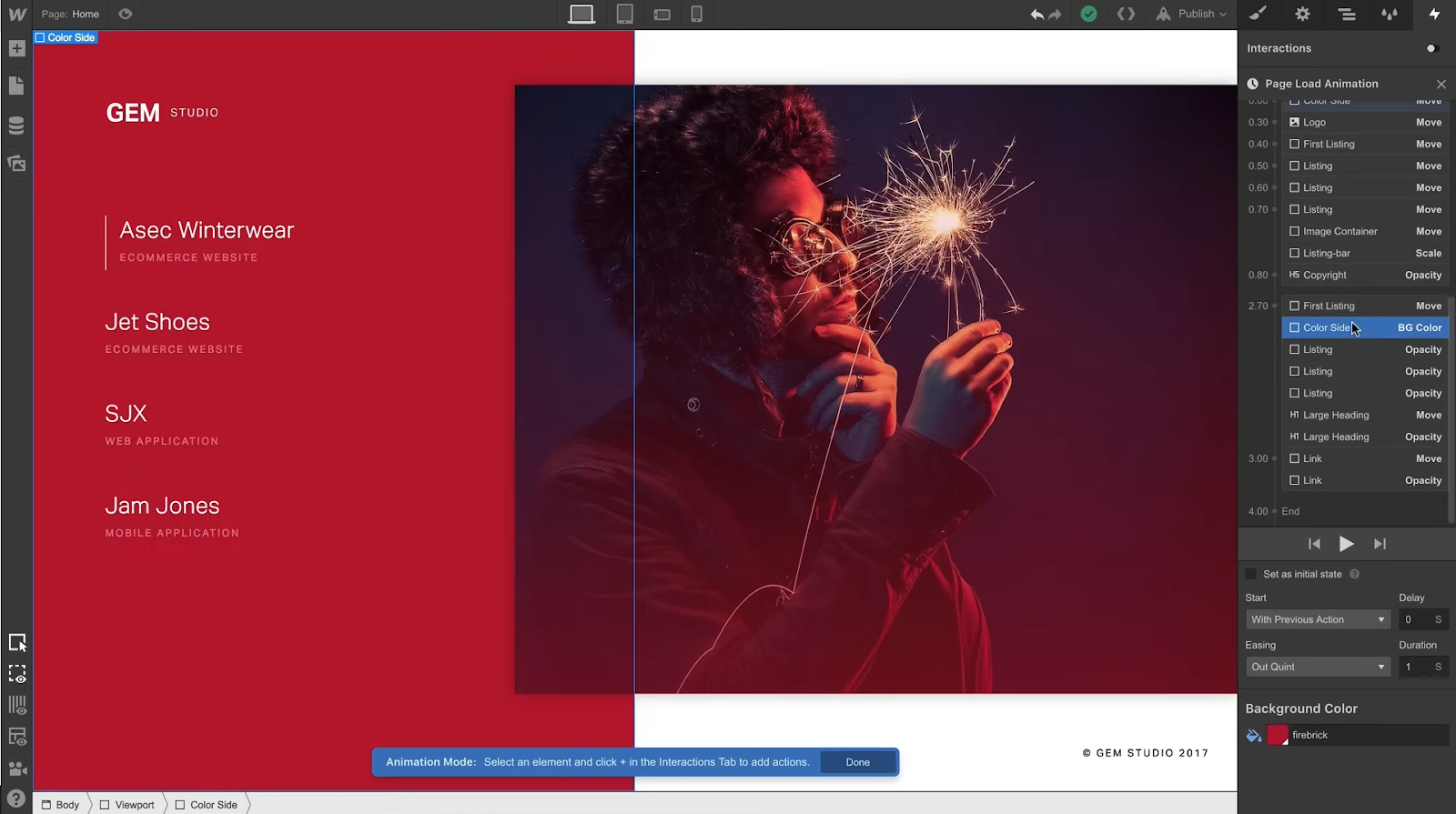Open the Easing Out Quint dropdown
The image size is (1456, 814).
coord(1318,667)
